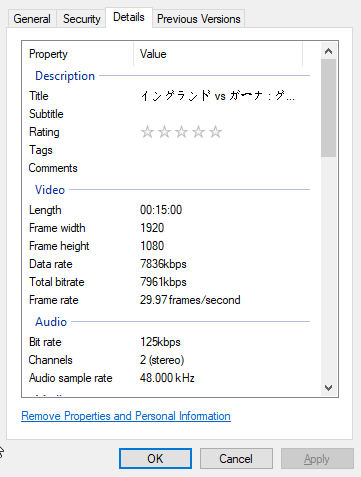Click the scrollbar down arrow
The width and height of the screenshot is (361, 477).
(x=328, y=388)
